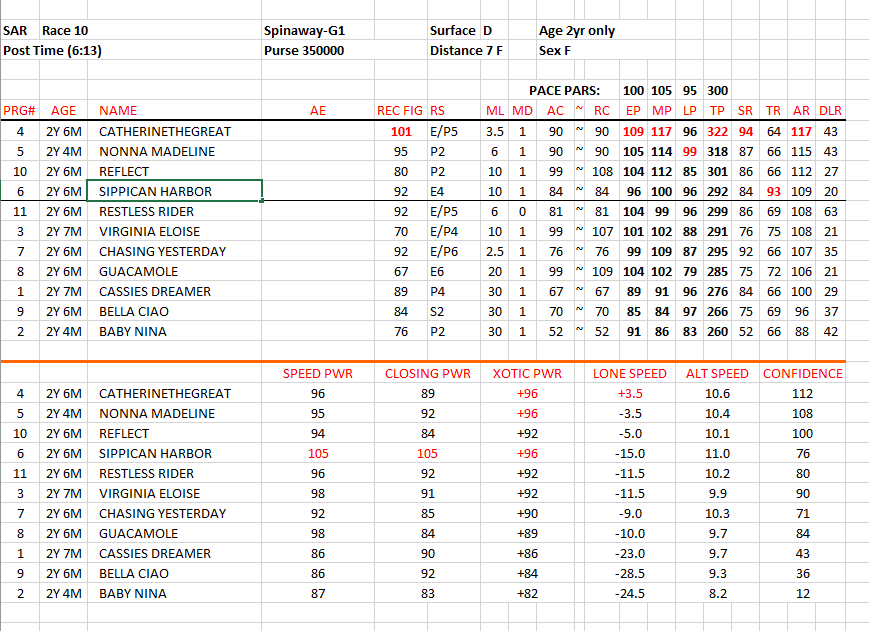The height and width of the screenshot is (631, 869).
Task: Select the PRG# column header
Action: (19, 111)
